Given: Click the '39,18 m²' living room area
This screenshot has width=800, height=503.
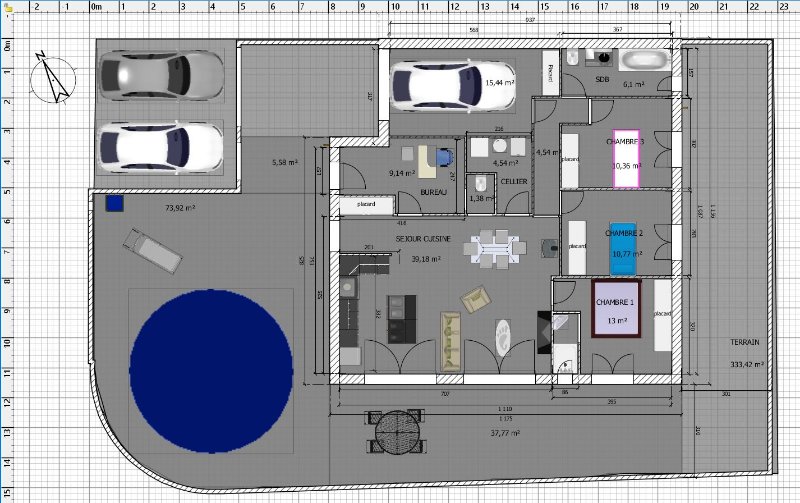Looking at the screenshot, I should pos(426,259).
